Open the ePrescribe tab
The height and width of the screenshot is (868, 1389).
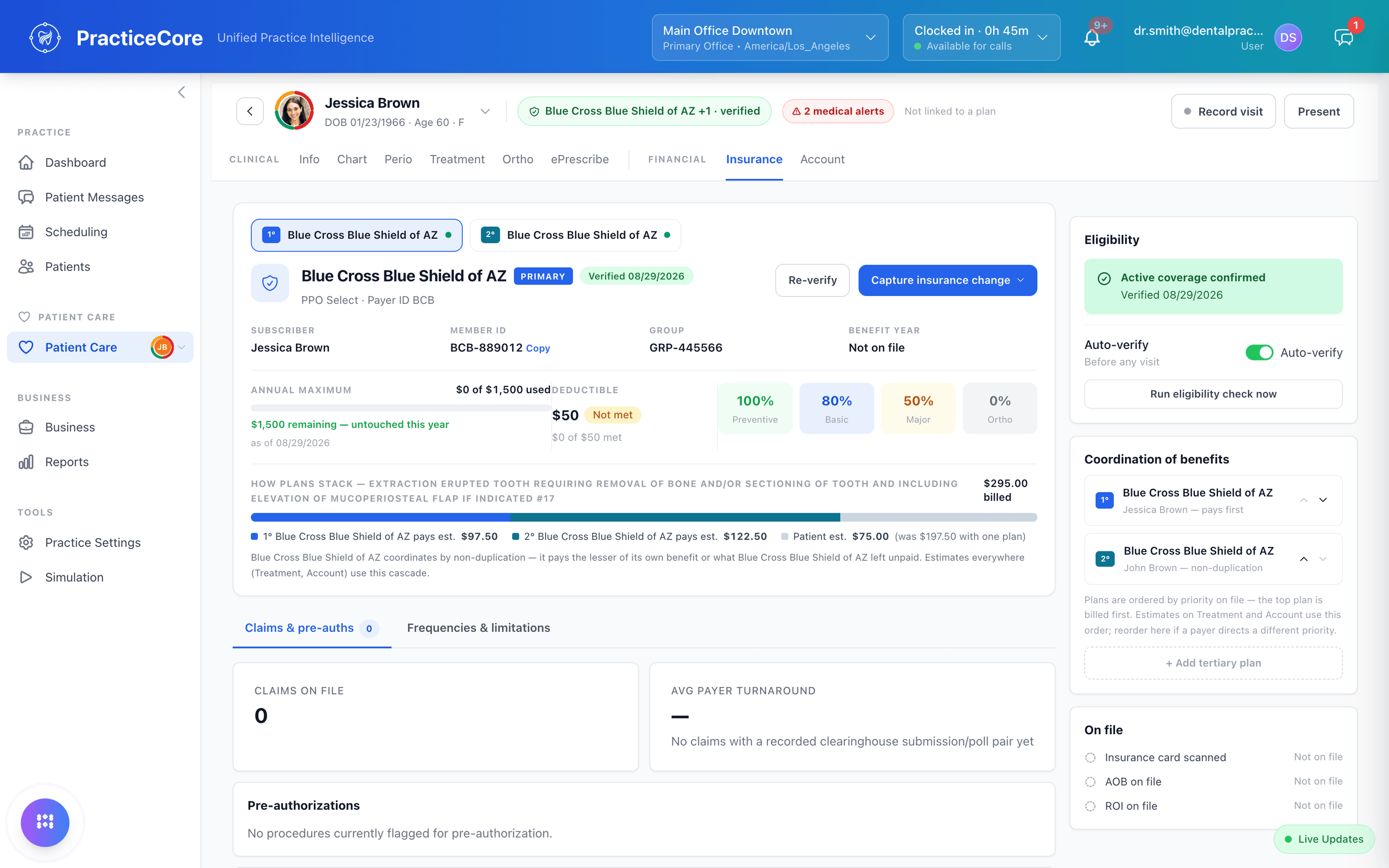coord(579,159)
